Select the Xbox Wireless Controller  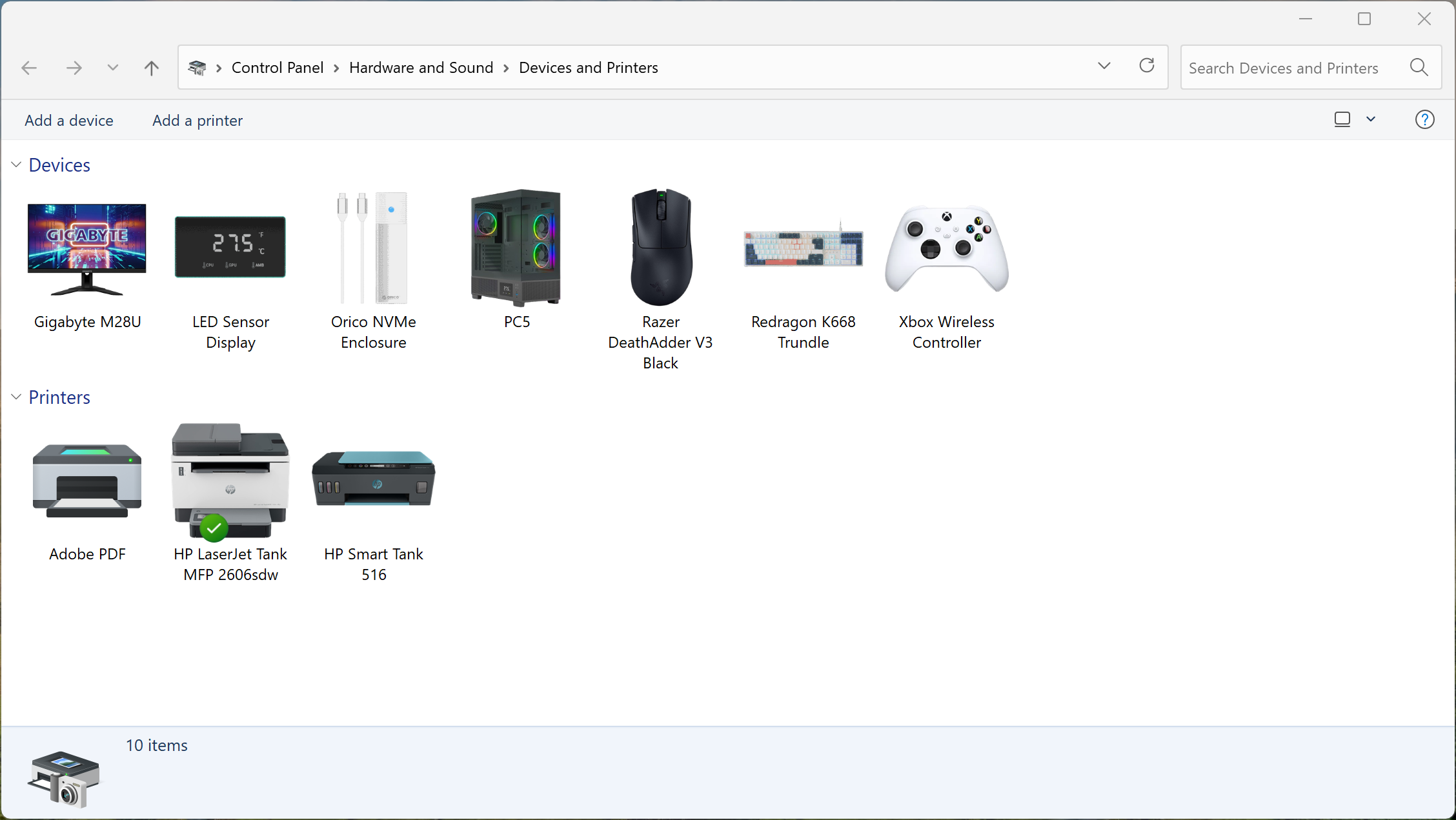(x=947, y=248)
